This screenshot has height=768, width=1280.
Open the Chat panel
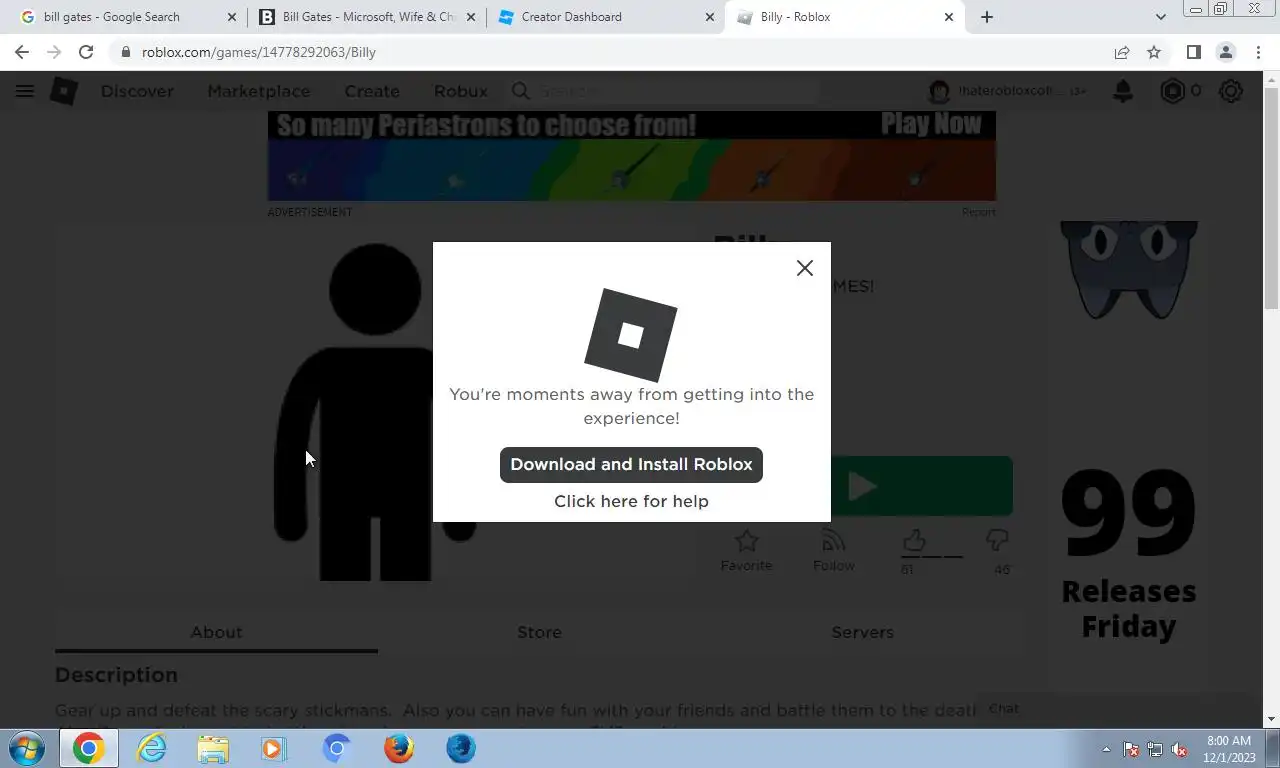click(1003, 708)
